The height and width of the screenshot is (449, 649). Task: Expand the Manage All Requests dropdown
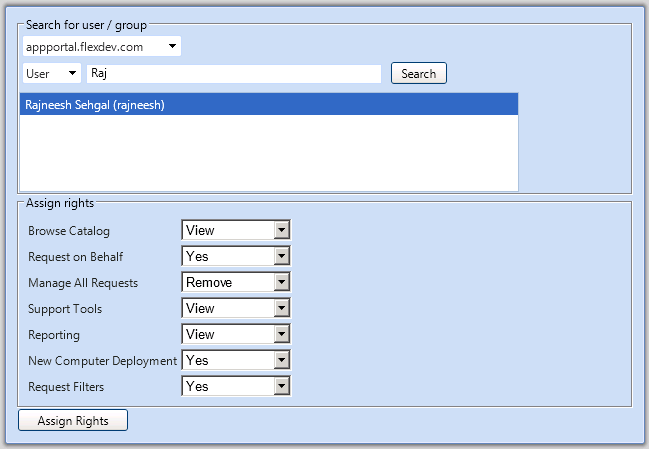pos(236,282)
